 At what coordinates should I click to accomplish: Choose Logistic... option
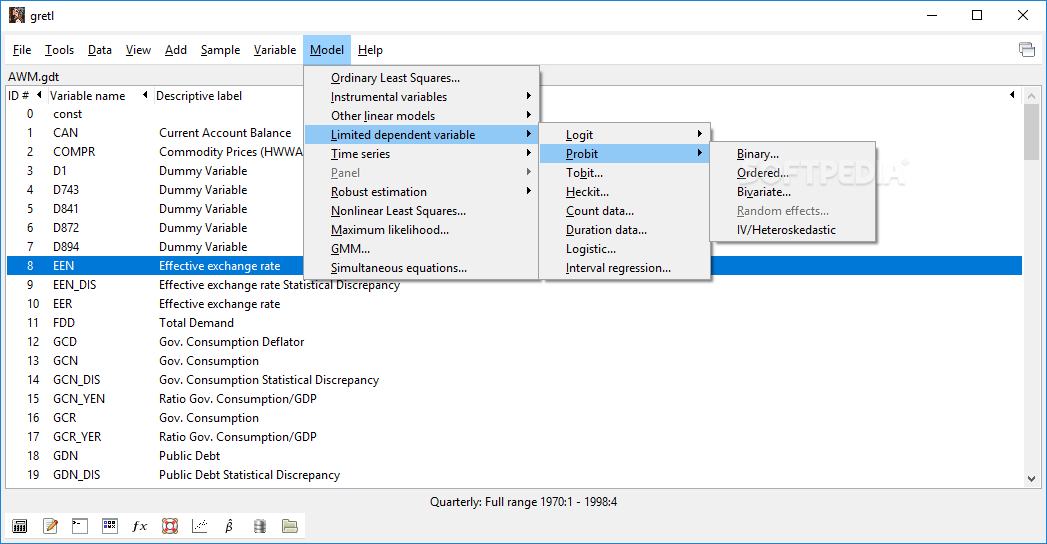(624, 248)
